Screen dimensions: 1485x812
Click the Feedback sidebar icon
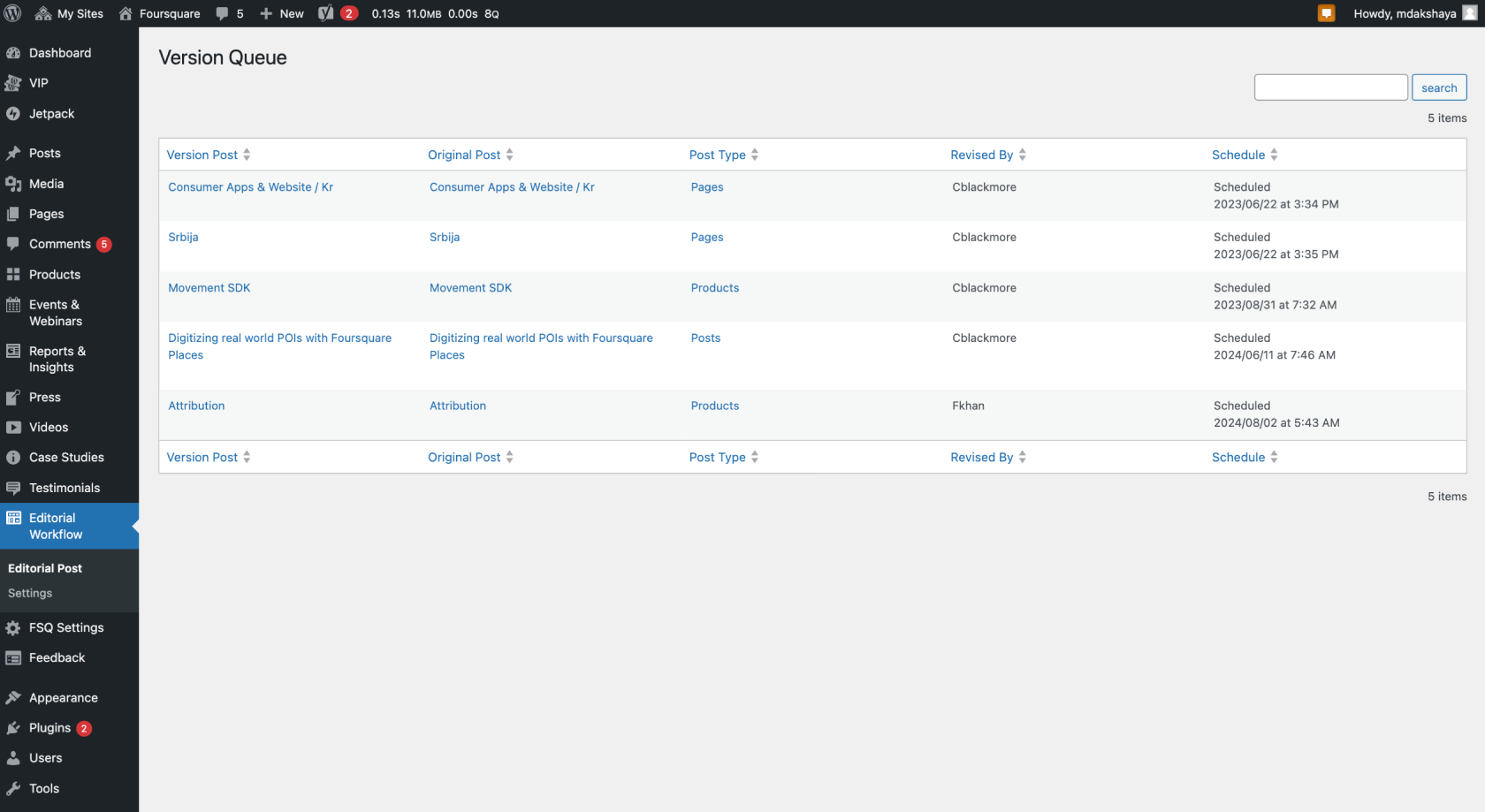pos(13,658)
